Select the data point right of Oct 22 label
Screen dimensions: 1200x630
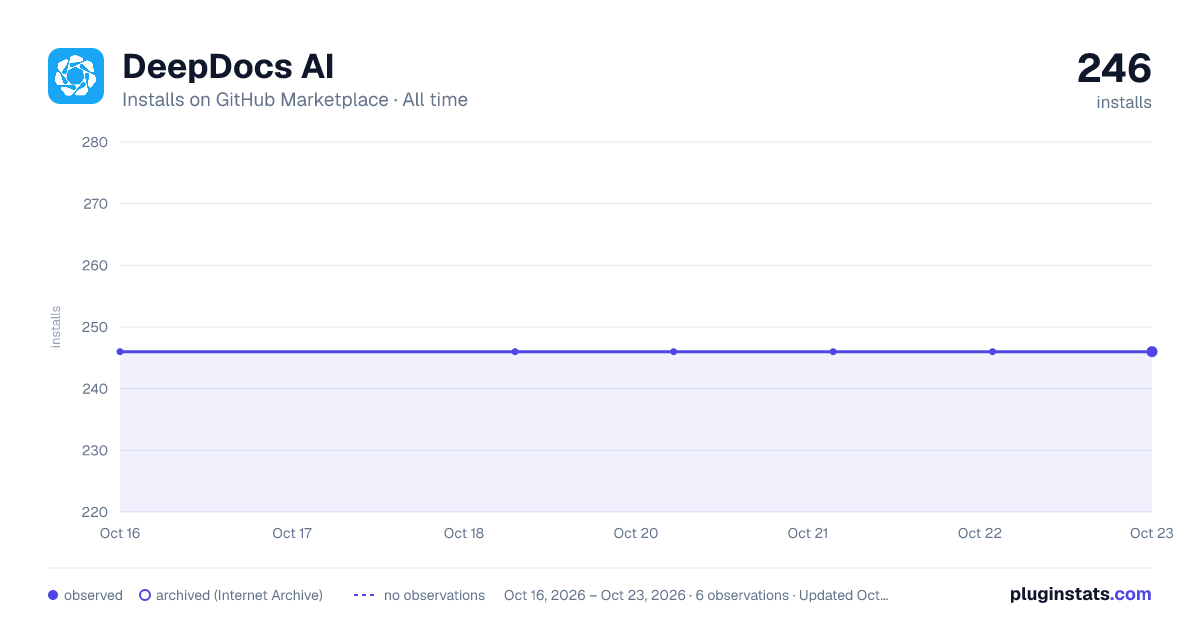pos(992,352)
